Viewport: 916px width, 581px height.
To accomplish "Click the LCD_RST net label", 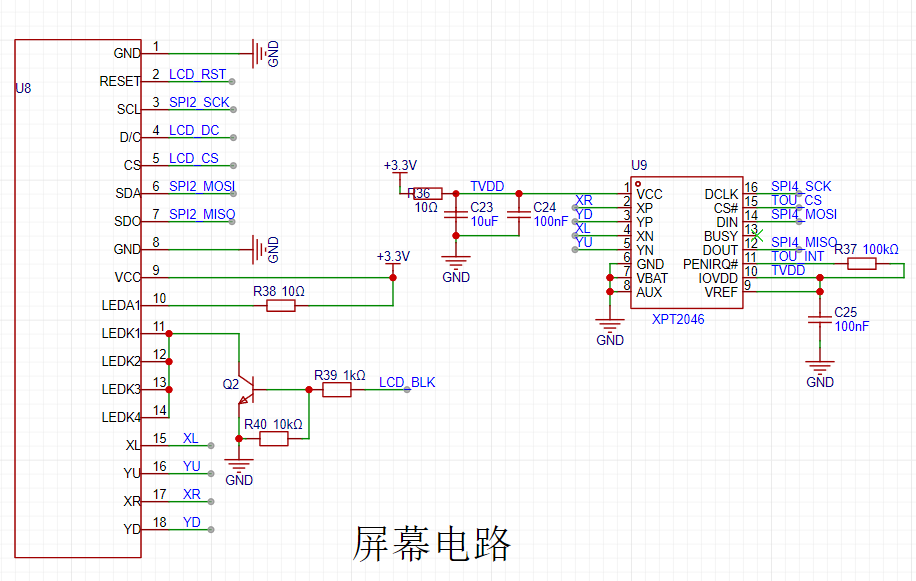I will (197, 74).
